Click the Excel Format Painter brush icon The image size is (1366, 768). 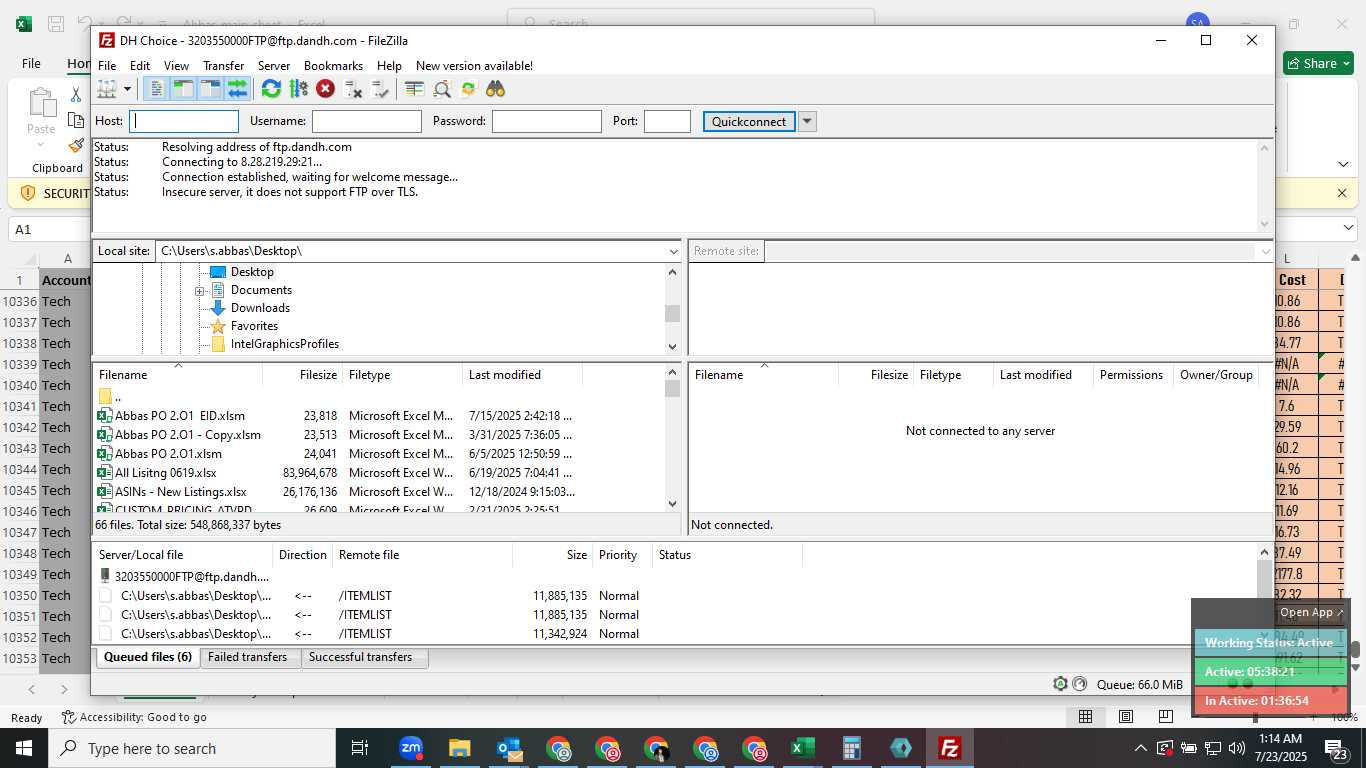[x=76, y=145]
